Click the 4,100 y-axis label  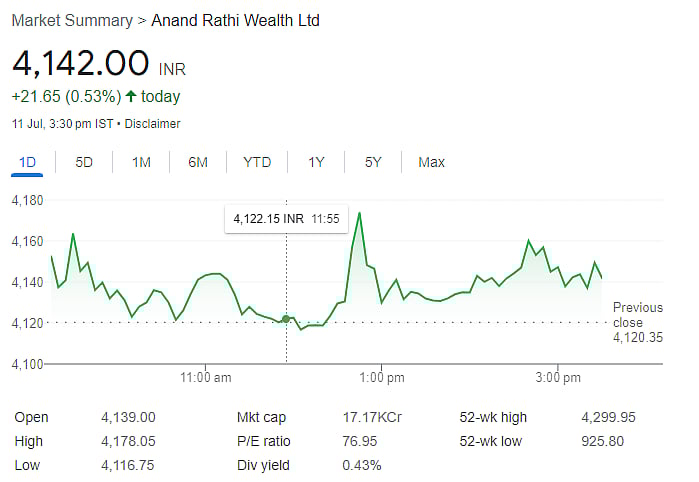(x=27, y=364)
